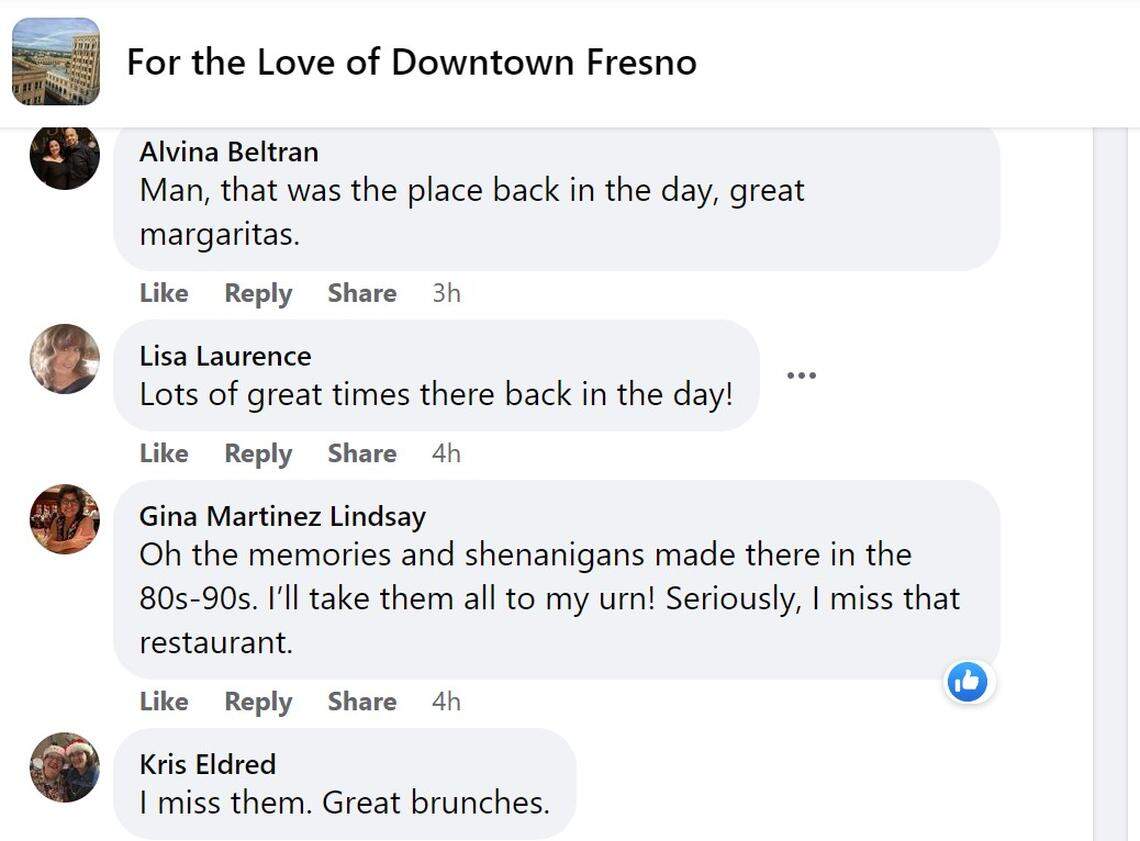
Task: Click the blue thumbs-up reaction badge
Action: point(967,681)
